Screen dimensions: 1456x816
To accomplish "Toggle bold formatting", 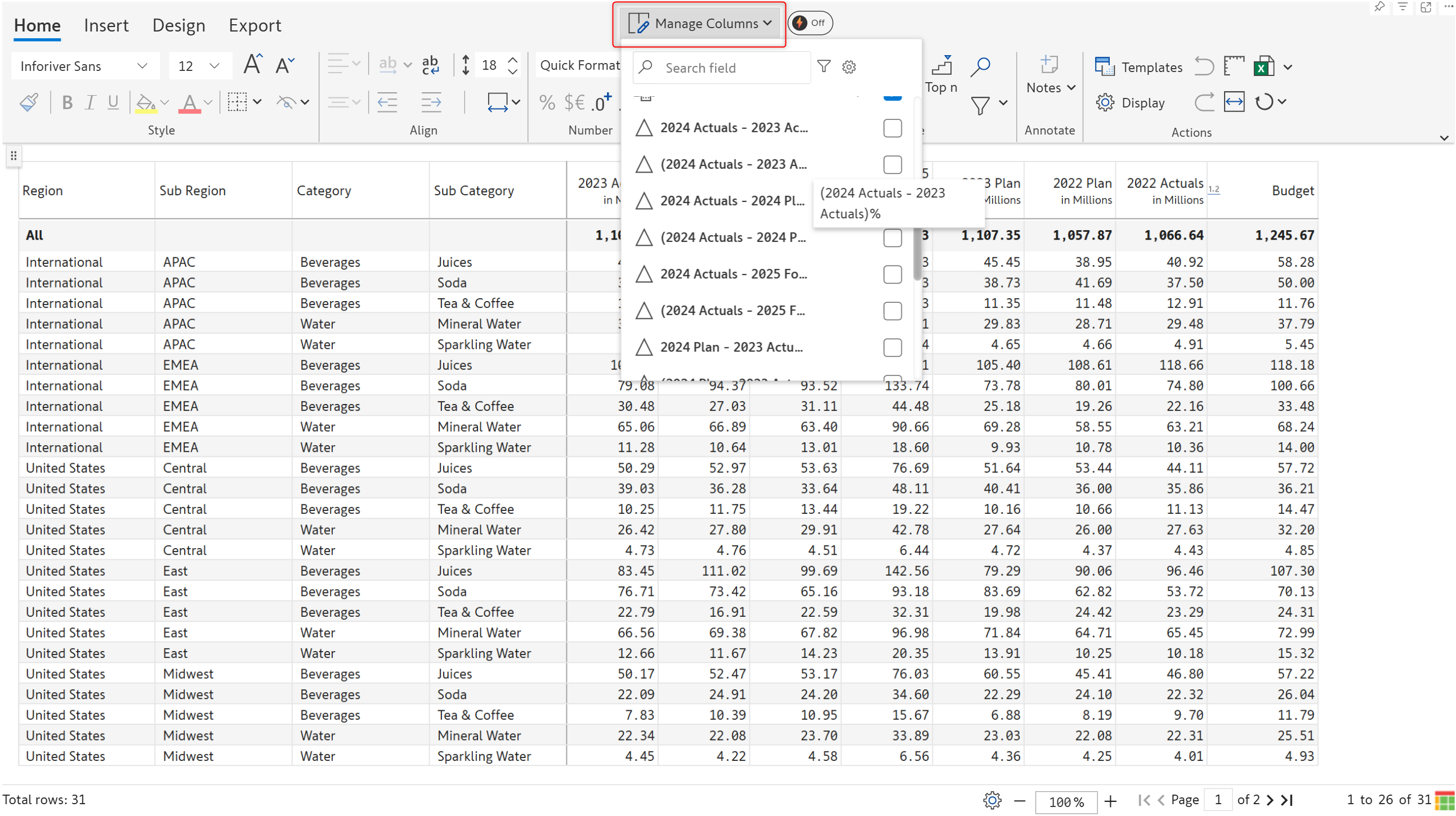I will pos(67,102).
